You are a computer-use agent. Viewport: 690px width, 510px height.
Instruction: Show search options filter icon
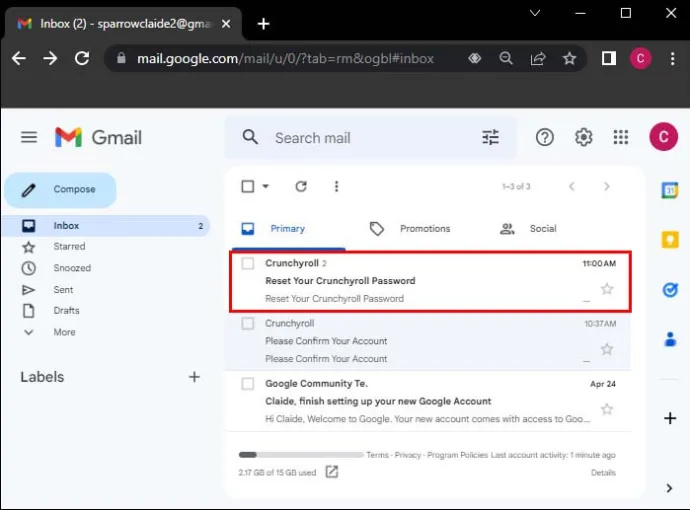[490, 137]
